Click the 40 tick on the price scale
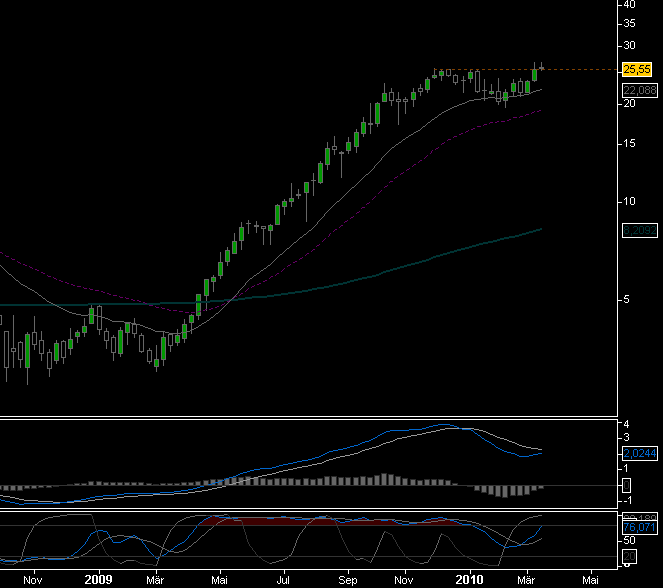Screen dimensions: 663x588 tap(629, 5)
